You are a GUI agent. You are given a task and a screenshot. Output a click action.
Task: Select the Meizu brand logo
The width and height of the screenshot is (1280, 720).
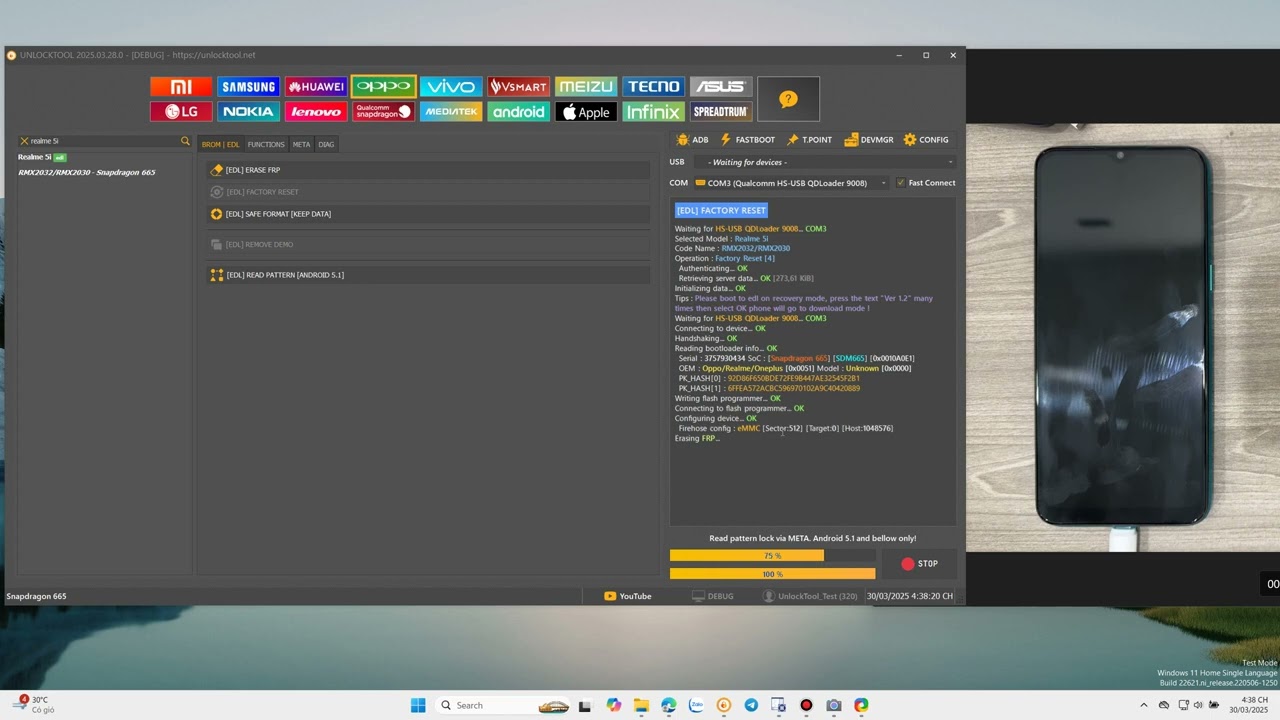[x=586, y=87]
